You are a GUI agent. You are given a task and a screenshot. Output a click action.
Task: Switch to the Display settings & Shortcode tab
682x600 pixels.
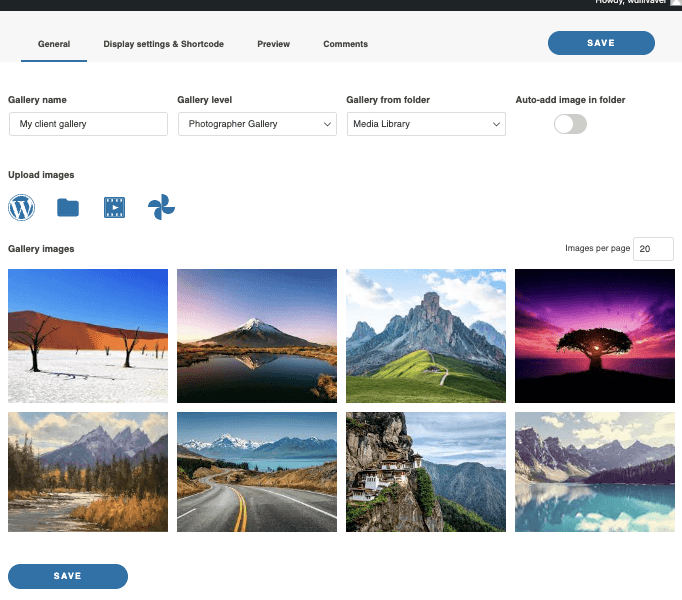(x=163, y=44)
